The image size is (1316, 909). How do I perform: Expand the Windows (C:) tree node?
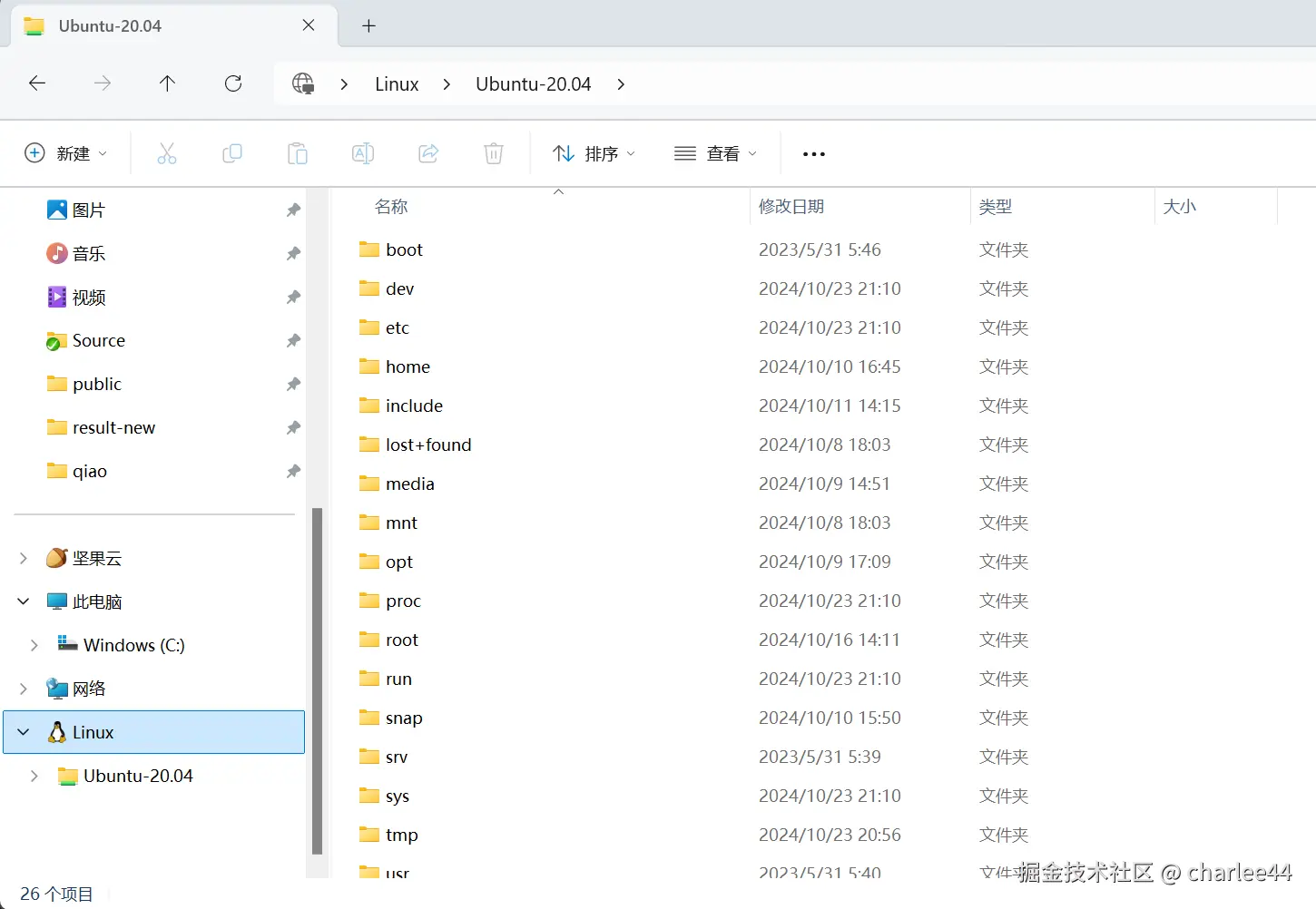click(x=34, y=645)
